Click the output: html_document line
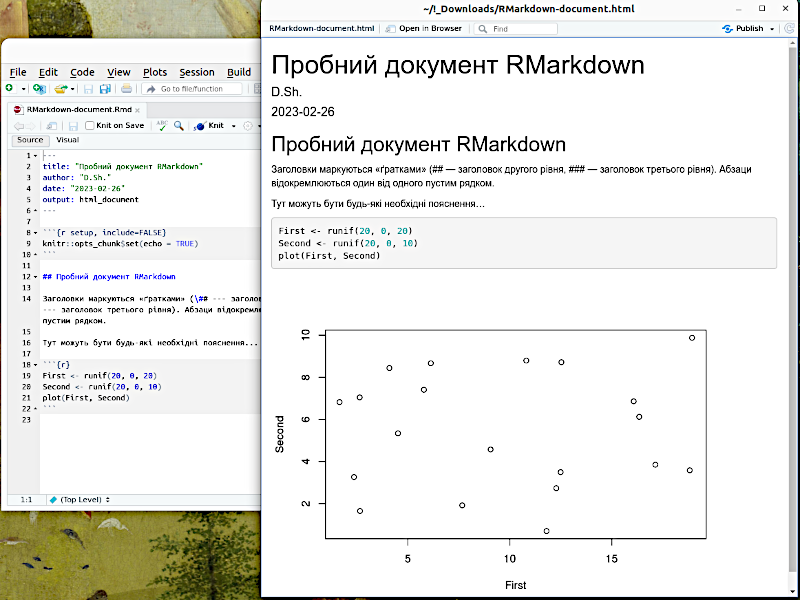800x600 pixels. [90, 199]
